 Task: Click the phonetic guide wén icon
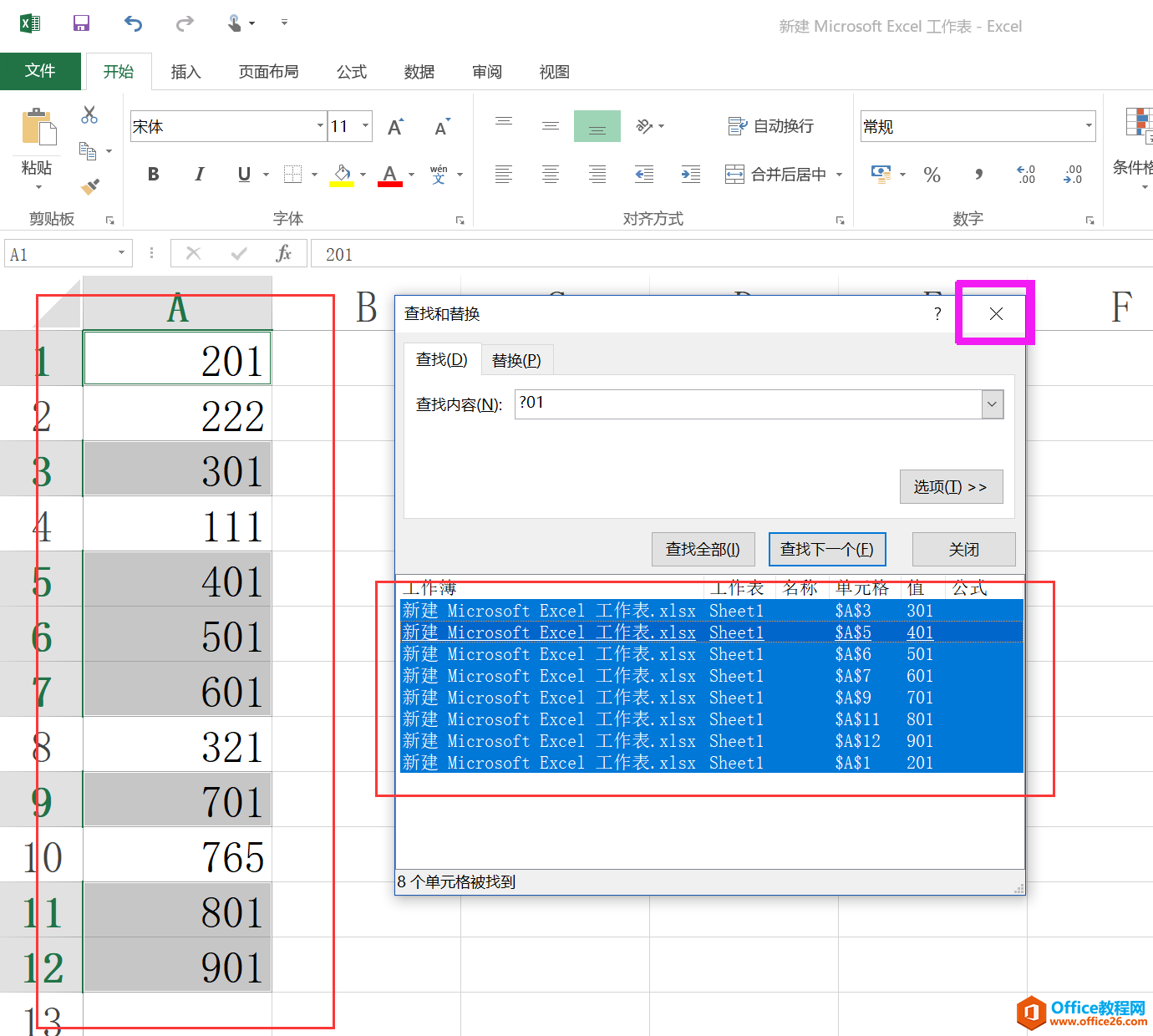coord(439,175)
